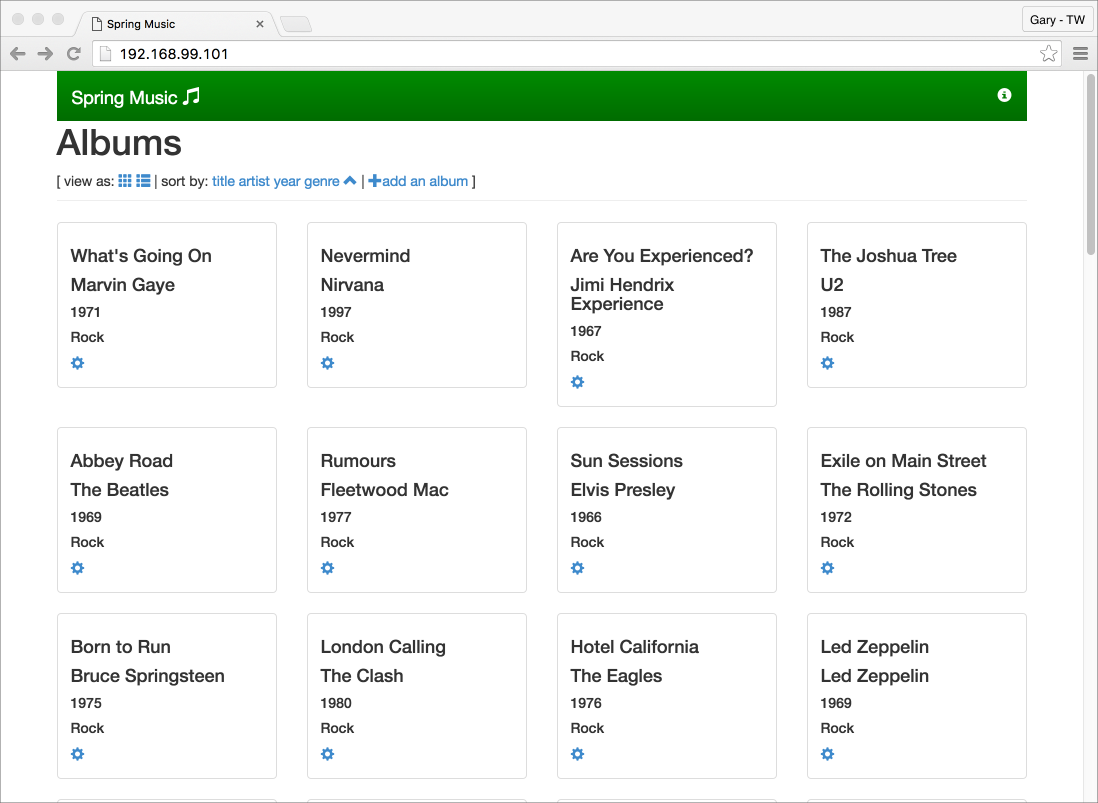Open gear menu for Abbey Road album

pos(77,568)
